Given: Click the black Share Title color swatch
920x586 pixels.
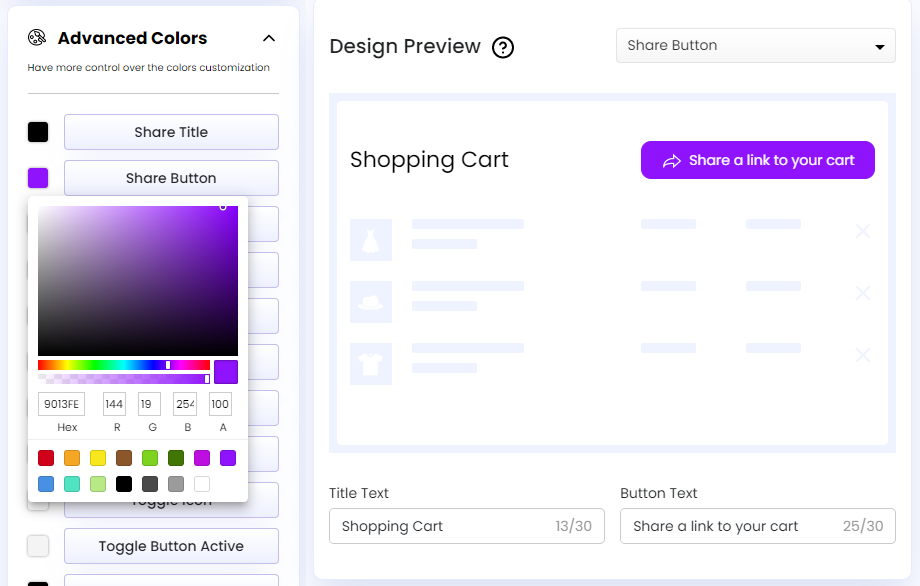Looking at the screenshot, I should tap(38, 132).
